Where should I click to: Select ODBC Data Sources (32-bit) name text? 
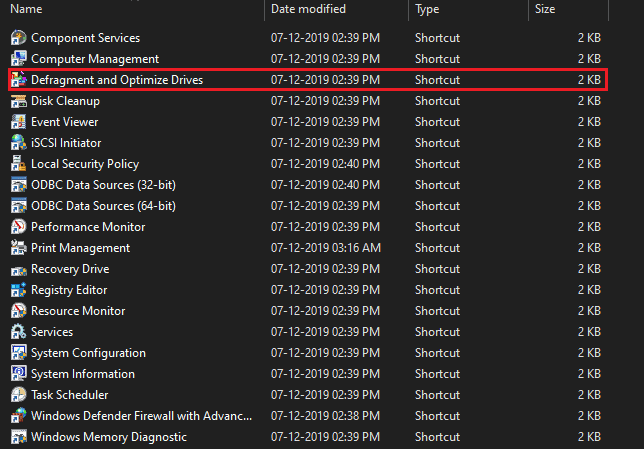[104, 185]
